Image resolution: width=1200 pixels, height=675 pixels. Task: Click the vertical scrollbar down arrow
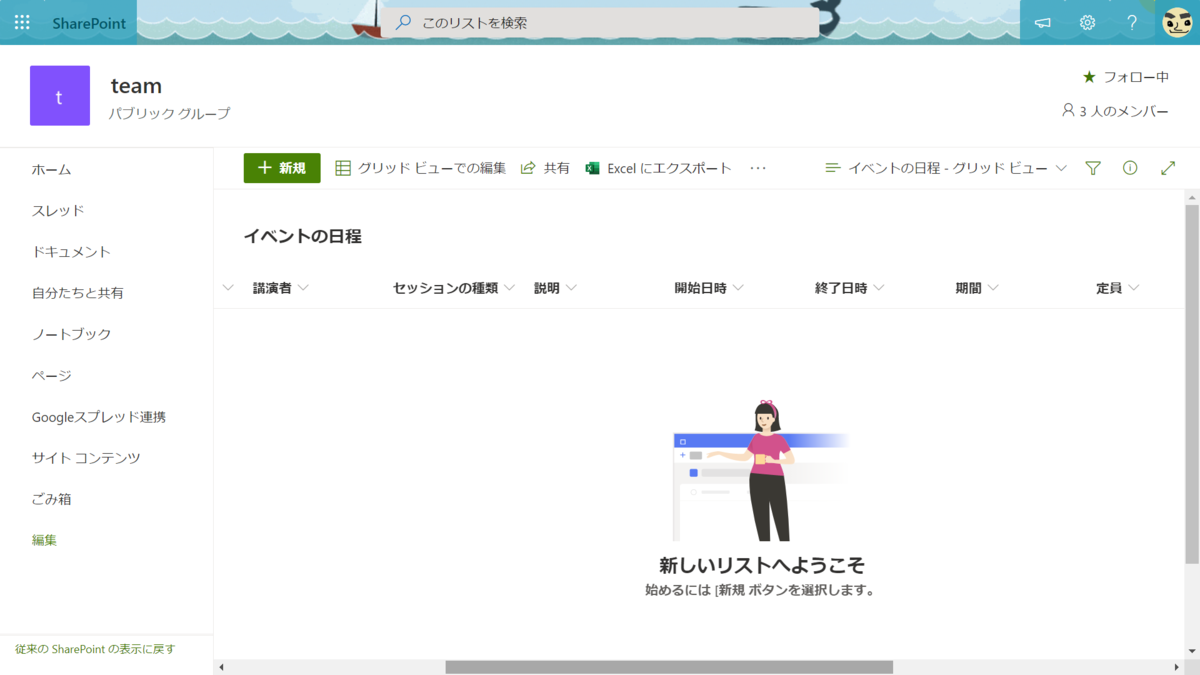pos(1191,651)
